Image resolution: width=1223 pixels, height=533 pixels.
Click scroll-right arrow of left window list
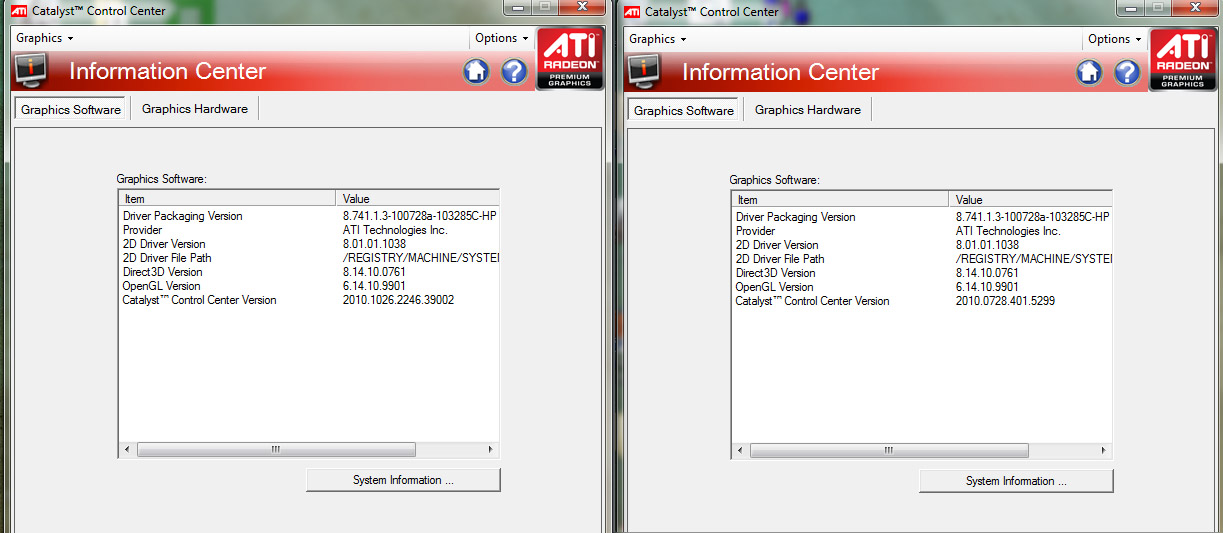(490, 450)
